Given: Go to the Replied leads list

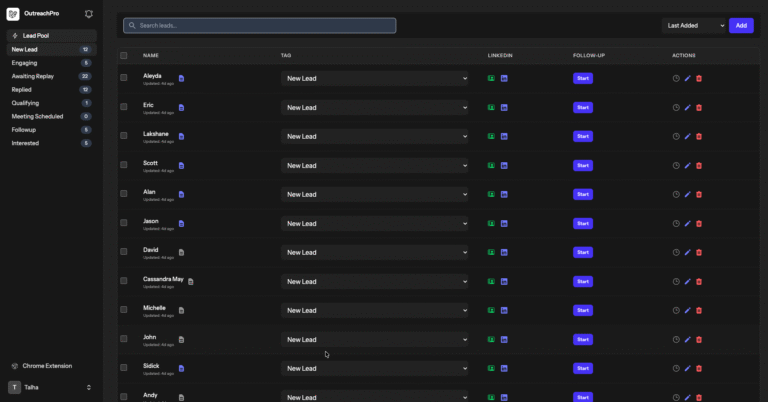Looking at the screenshot, I should [x=51, y=90].
